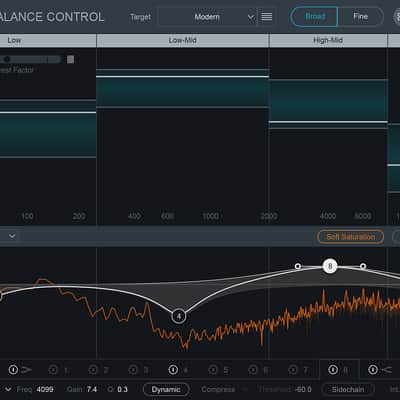Toggle power for EQ band 2
The image size is (400, 400).
[x=93, y=370]
